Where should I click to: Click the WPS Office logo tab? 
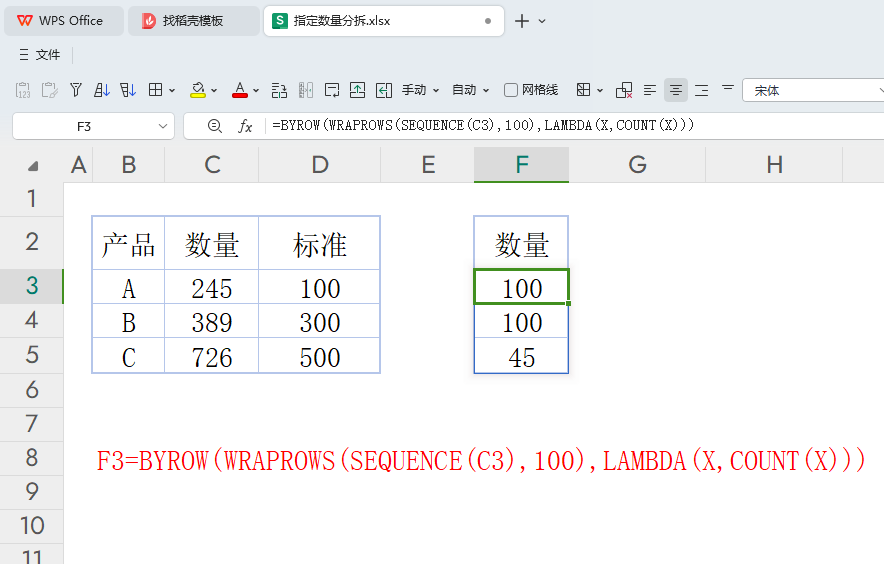pyautogui.click(x=64, y=21)
